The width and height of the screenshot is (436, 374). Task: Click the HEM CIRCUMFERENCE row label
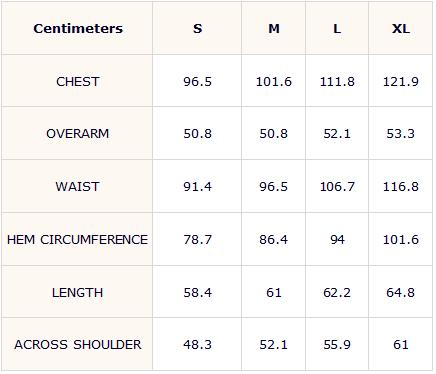(78, 239)
